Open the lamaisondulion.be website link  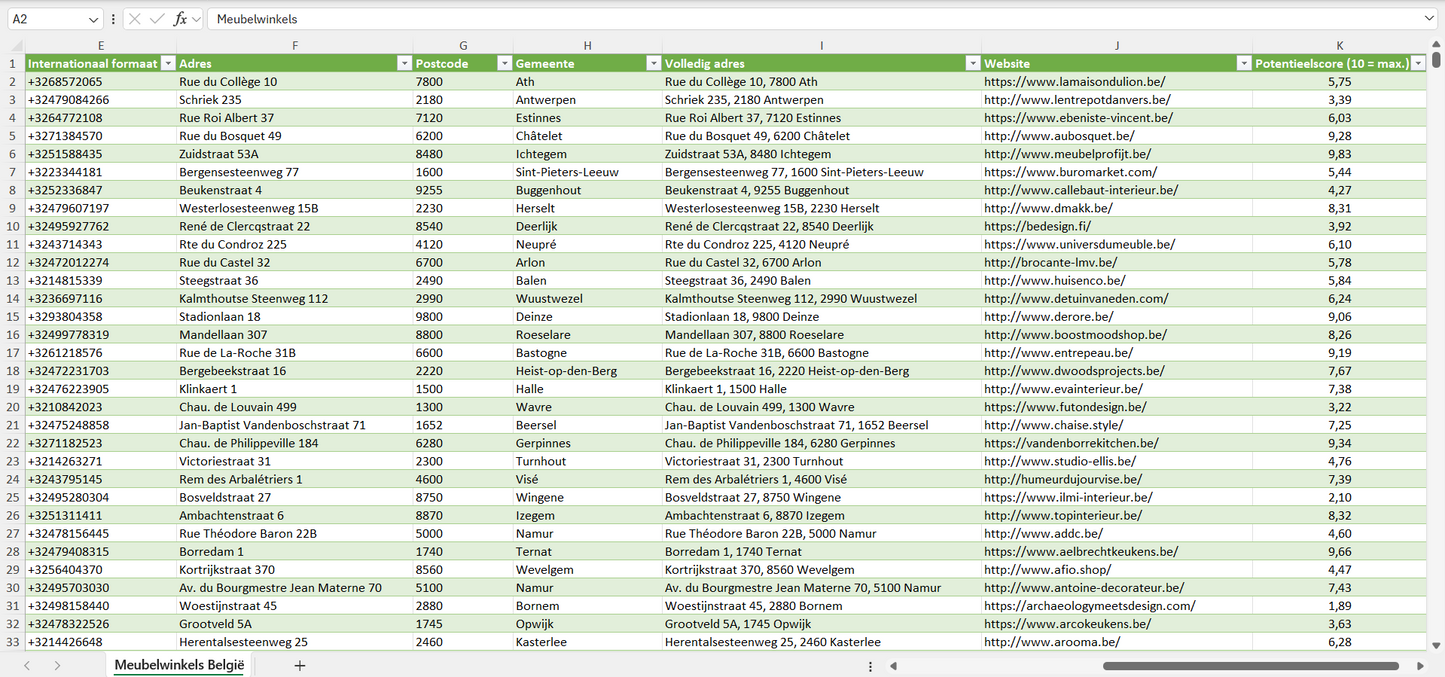[x=1077, y=82]
